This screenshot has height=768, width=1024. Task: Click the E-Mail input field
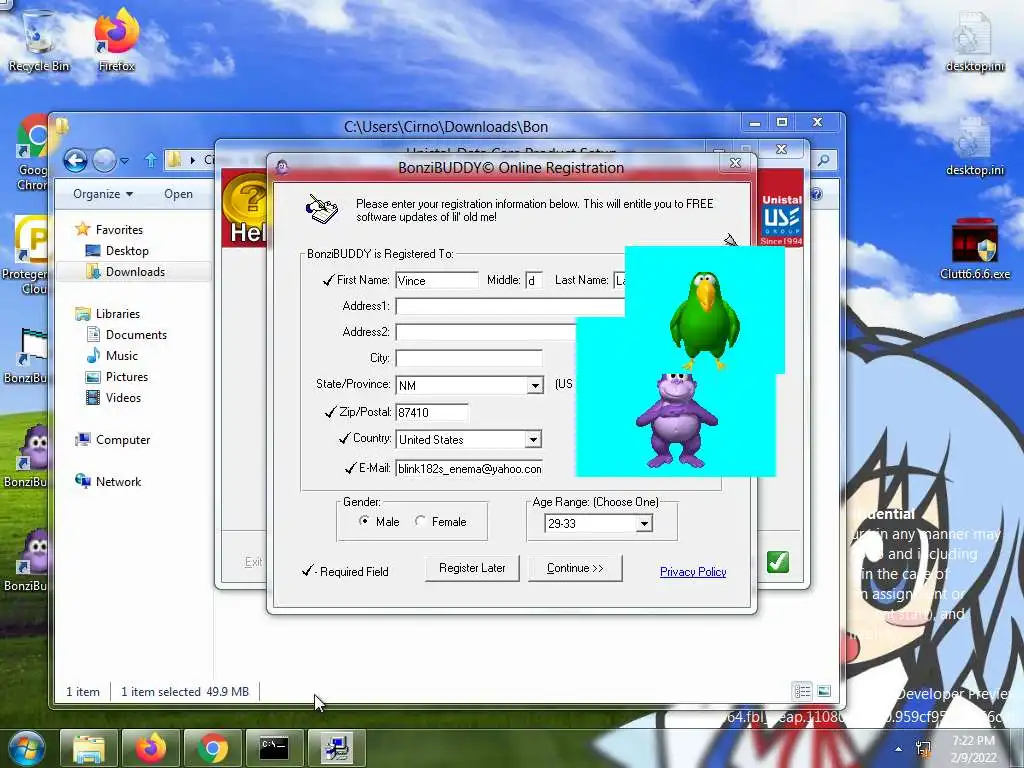(469, 468)
